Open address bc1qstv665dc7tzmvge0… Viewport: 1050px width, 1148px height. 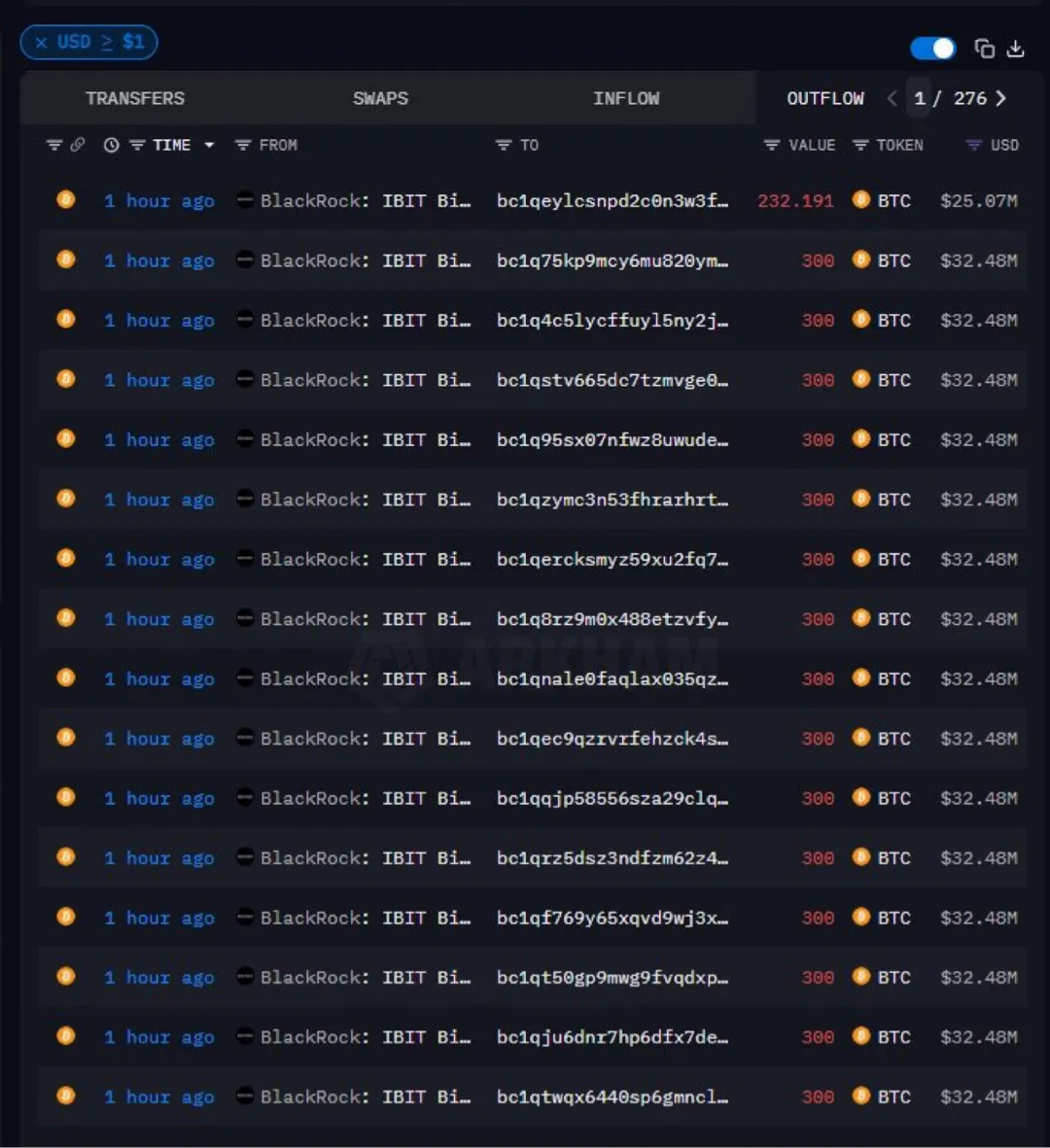pos(612,380)
